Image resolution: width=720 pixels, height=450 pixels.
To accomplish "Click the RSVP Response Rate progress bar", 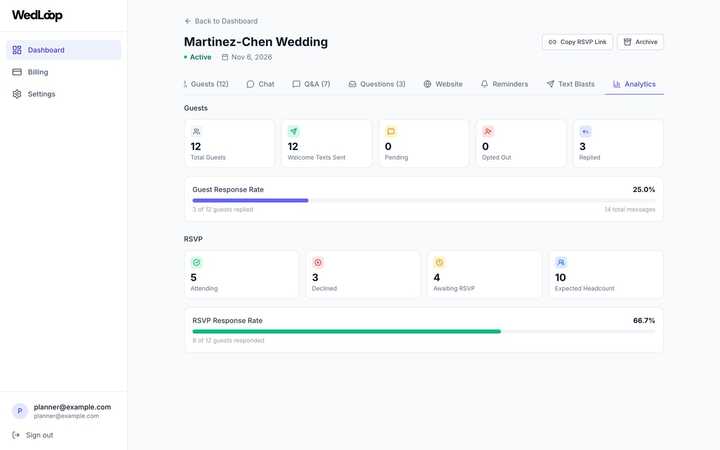I will pos(424,332).
